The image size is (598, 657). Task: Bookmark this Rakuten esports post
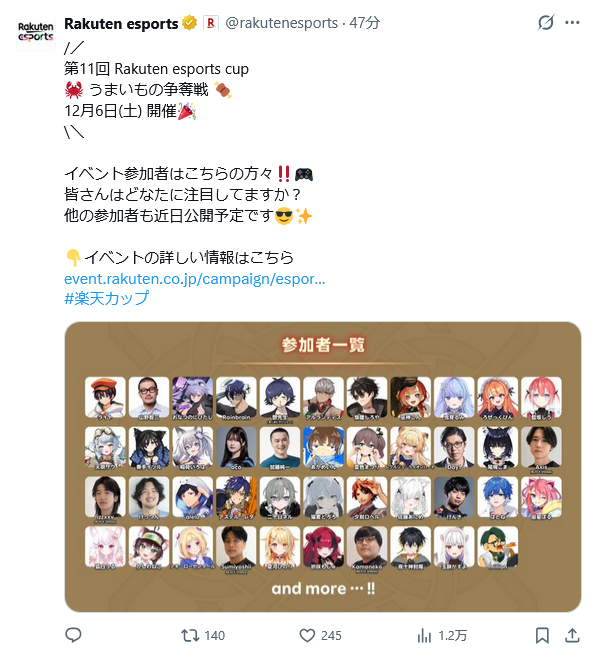pos(542,635)
